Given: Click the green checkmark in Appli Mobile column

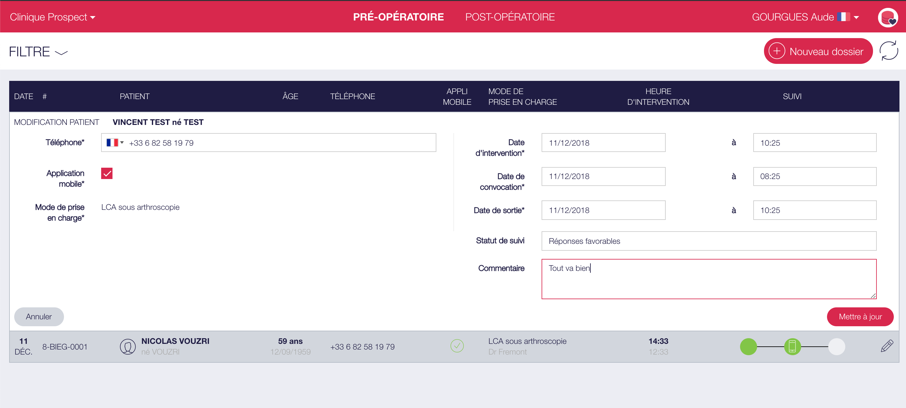Looking at the screenshot, I should pos(457,346).
